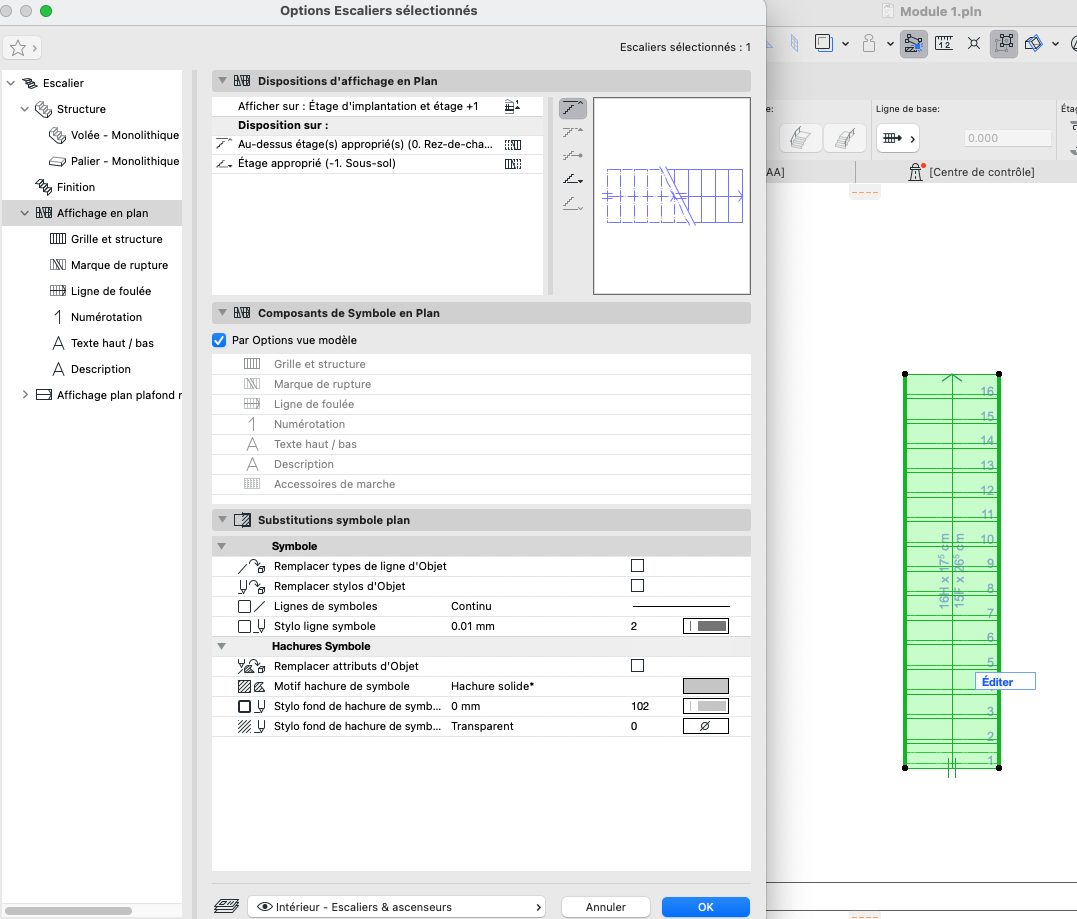Collapse Composants de Symbole en Plan panel

pos(222,313)
